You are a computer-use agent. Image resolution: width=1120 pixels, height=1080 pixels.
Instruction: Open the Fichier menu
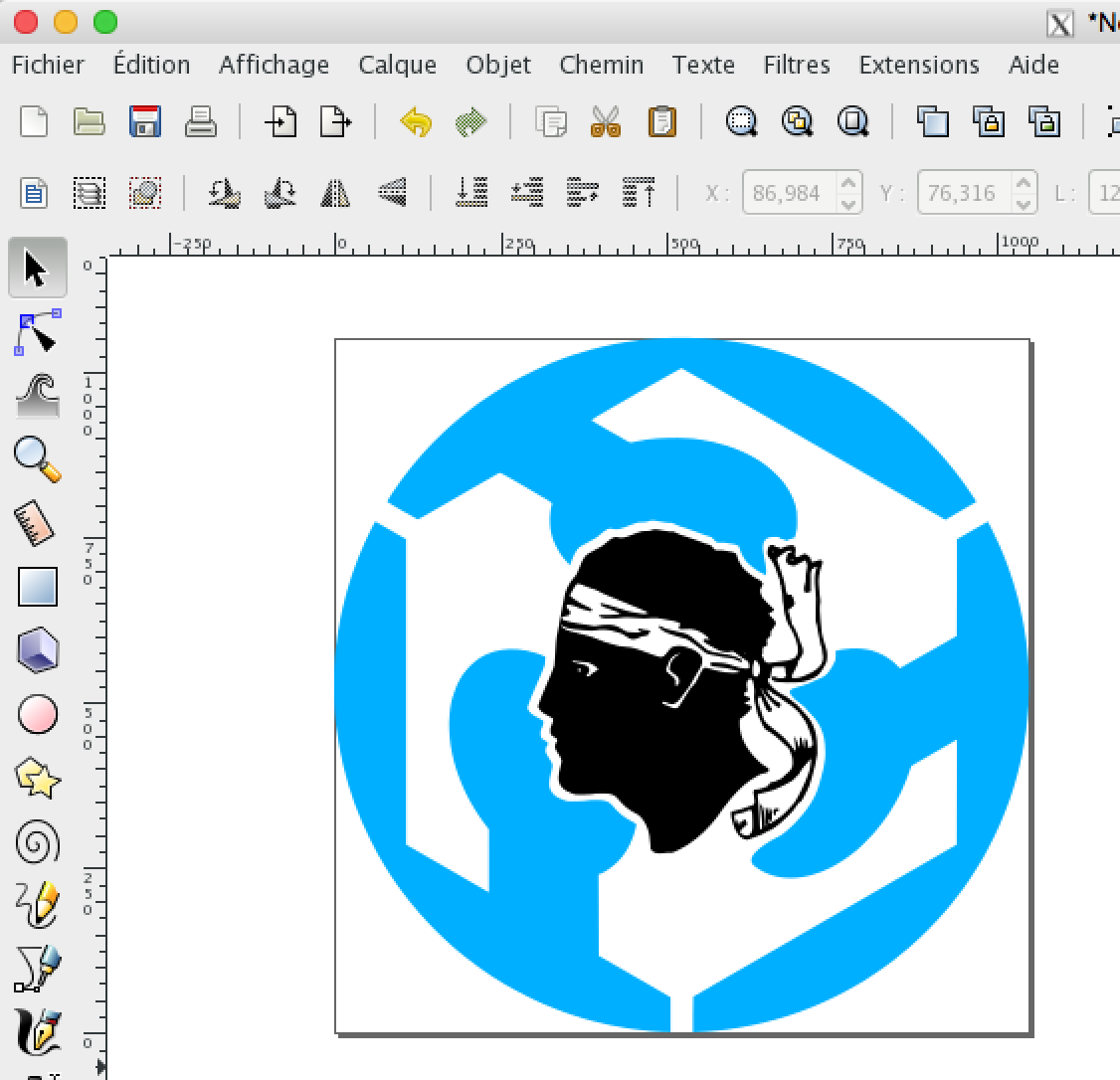point(48,65)
